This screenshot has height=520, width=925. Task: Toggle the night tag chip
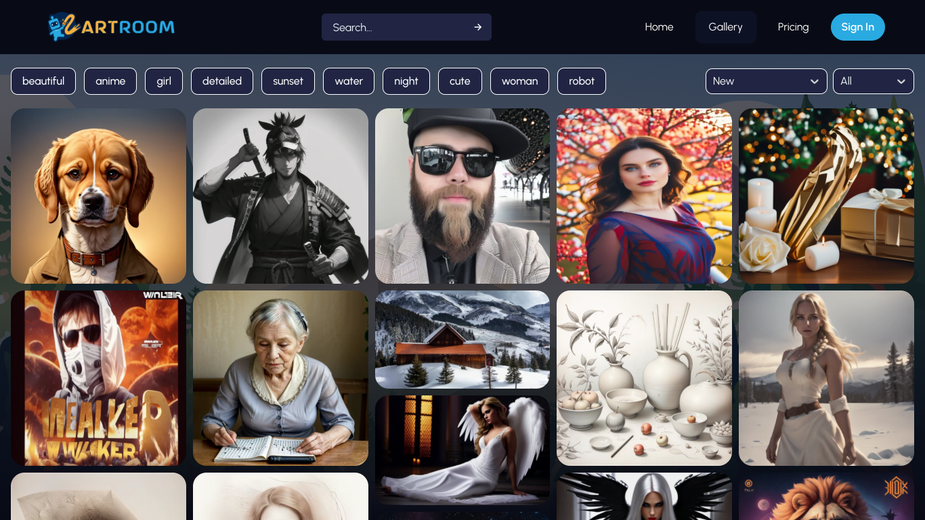[406, 81]
